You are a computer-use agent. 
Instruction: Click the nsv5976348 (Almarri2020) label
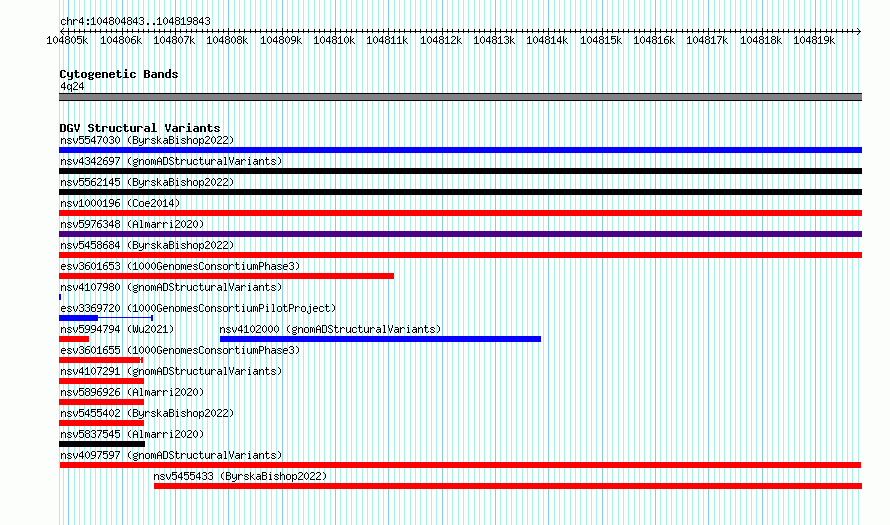pyautogui.click(x=132, y=224)
